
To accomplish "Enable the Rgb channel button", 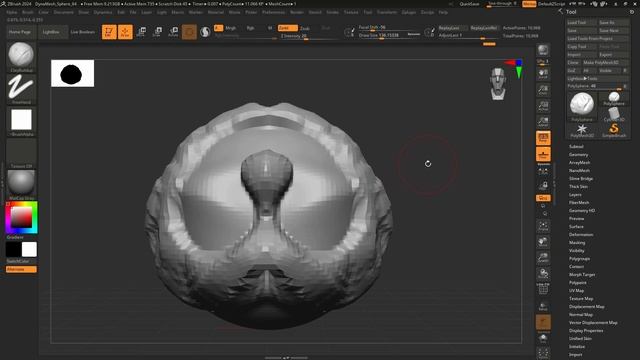I will [251, 28].
